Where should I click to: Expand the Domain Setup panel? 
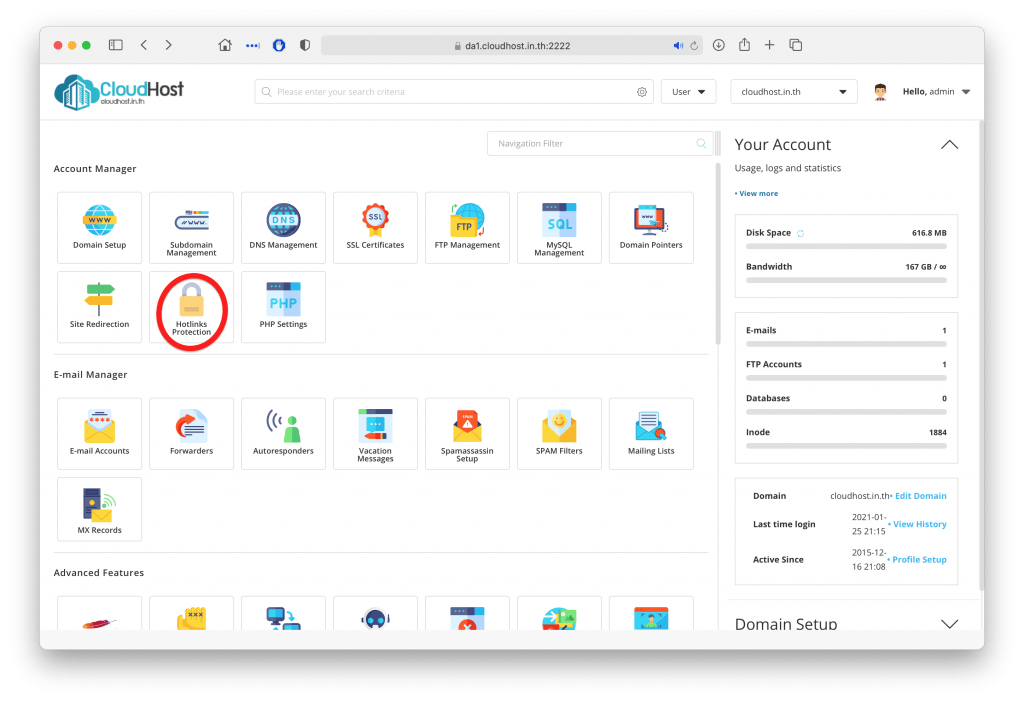[949, 624]
